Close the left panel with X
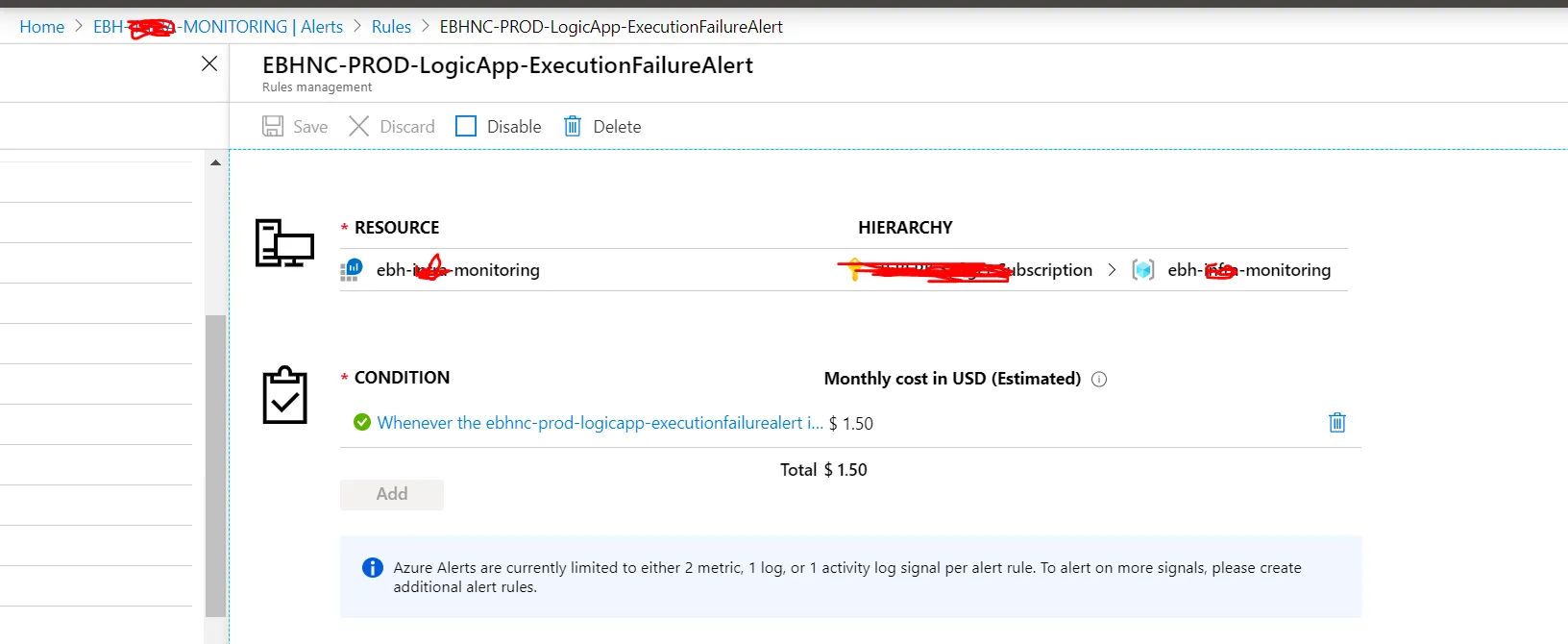This screenshot has width=1568, height=644. [x=209, y=64]
